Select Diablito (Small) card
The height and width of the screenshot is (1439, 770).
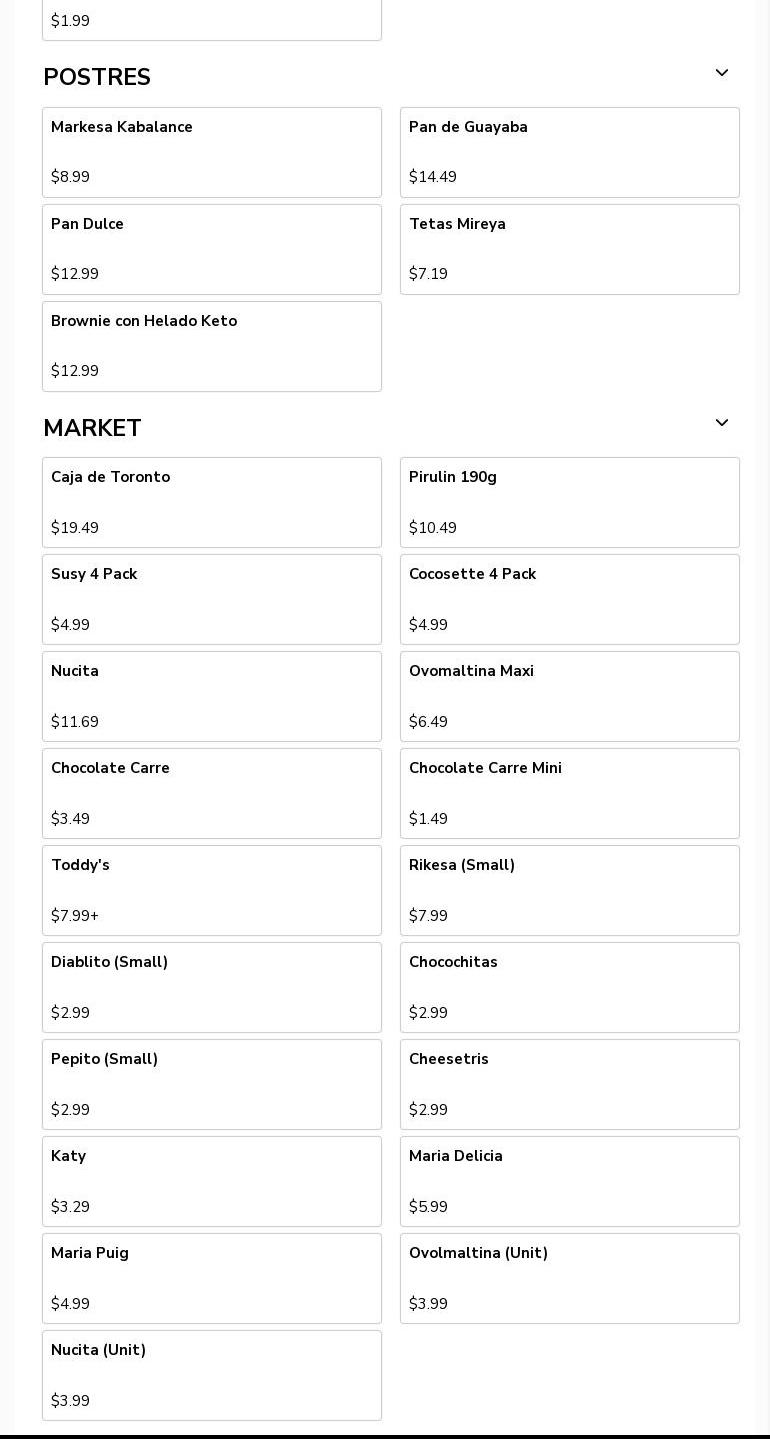[x=211, y=987]
